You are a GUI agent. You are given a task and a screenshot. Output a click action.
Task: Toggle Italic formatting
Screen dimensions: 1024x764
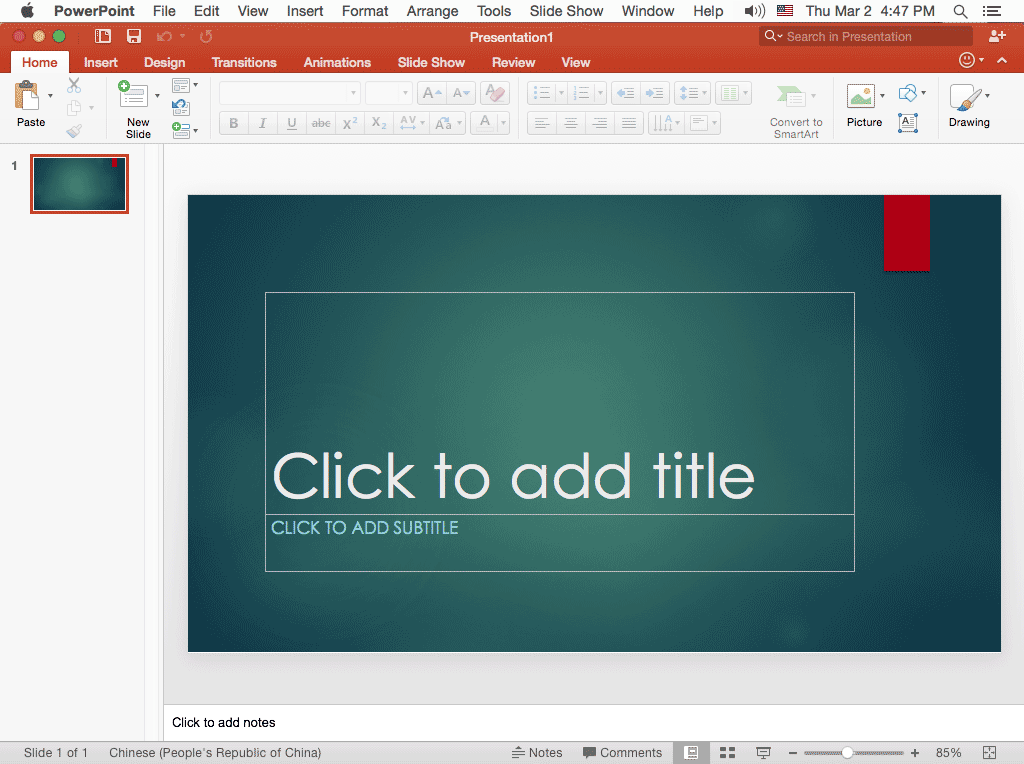tap(263, 123)
